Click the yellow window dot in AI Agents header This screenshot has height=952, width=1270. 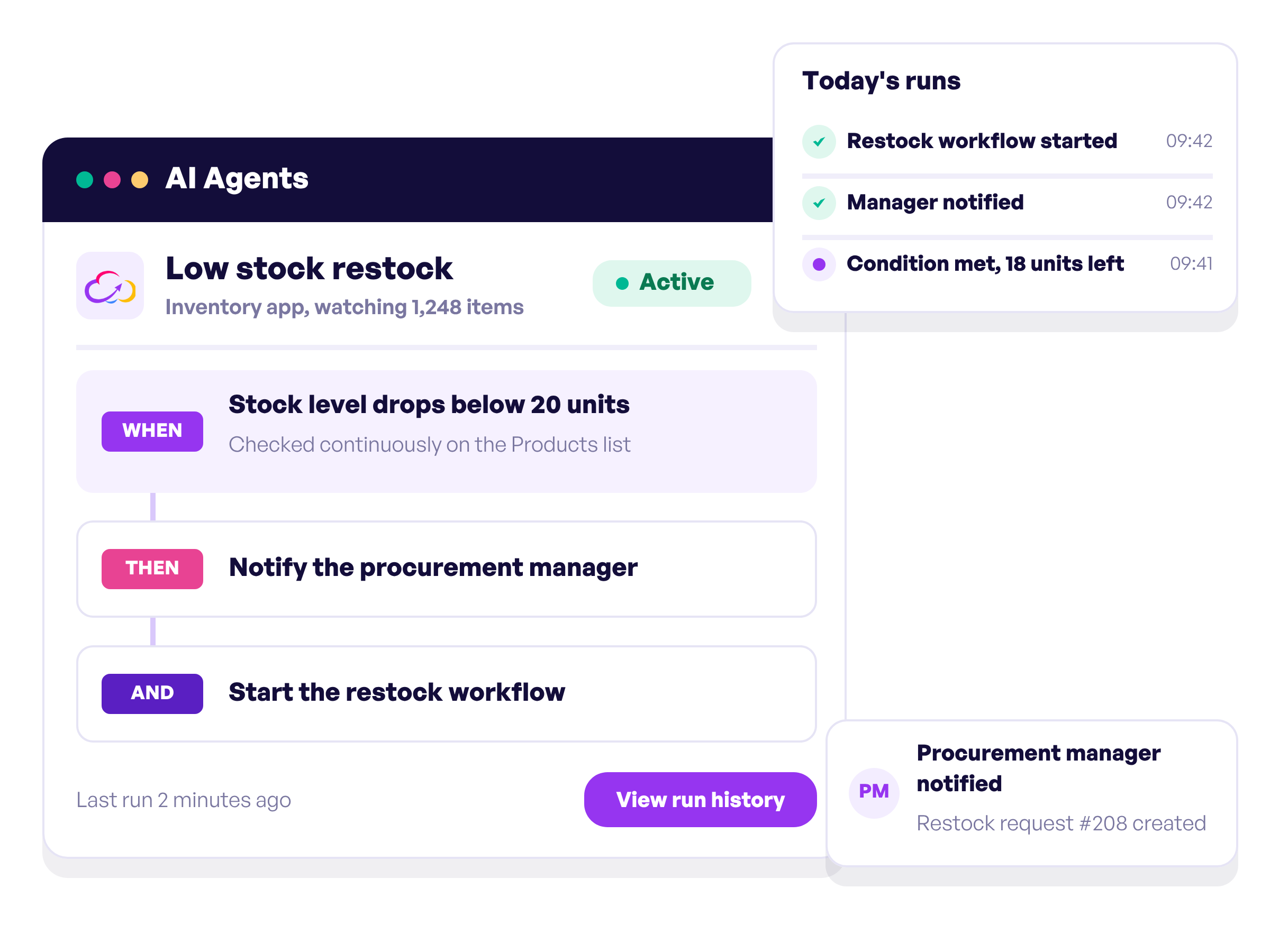[140, 180]
